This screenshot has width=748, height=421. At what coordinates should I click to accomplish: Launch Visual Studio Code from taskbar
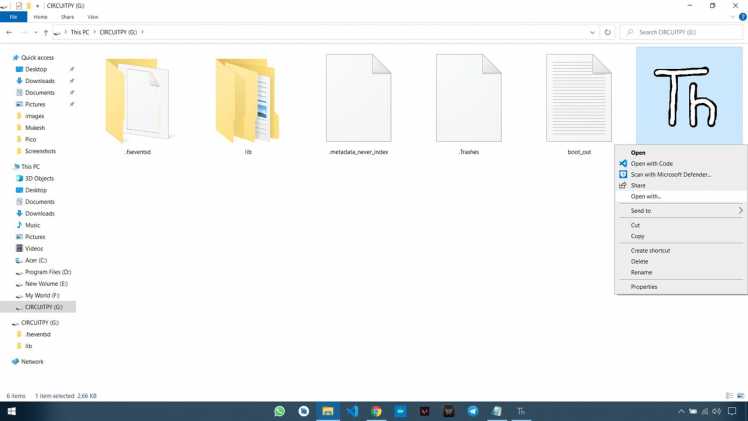click(x=352, y=411)
